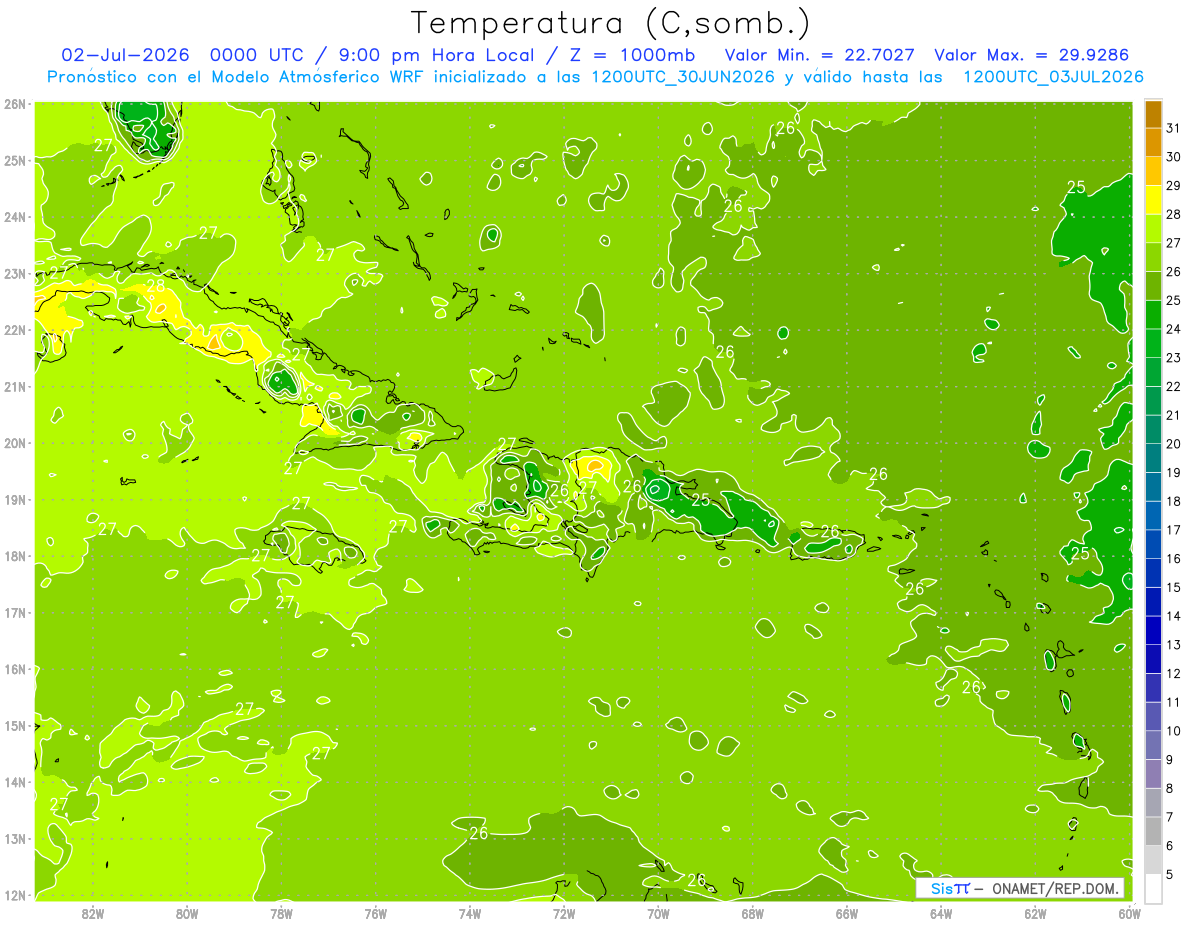Click the "66W" longitude axis label
The width and height of the screenshot is (1200, 927).
click(847, 913)
